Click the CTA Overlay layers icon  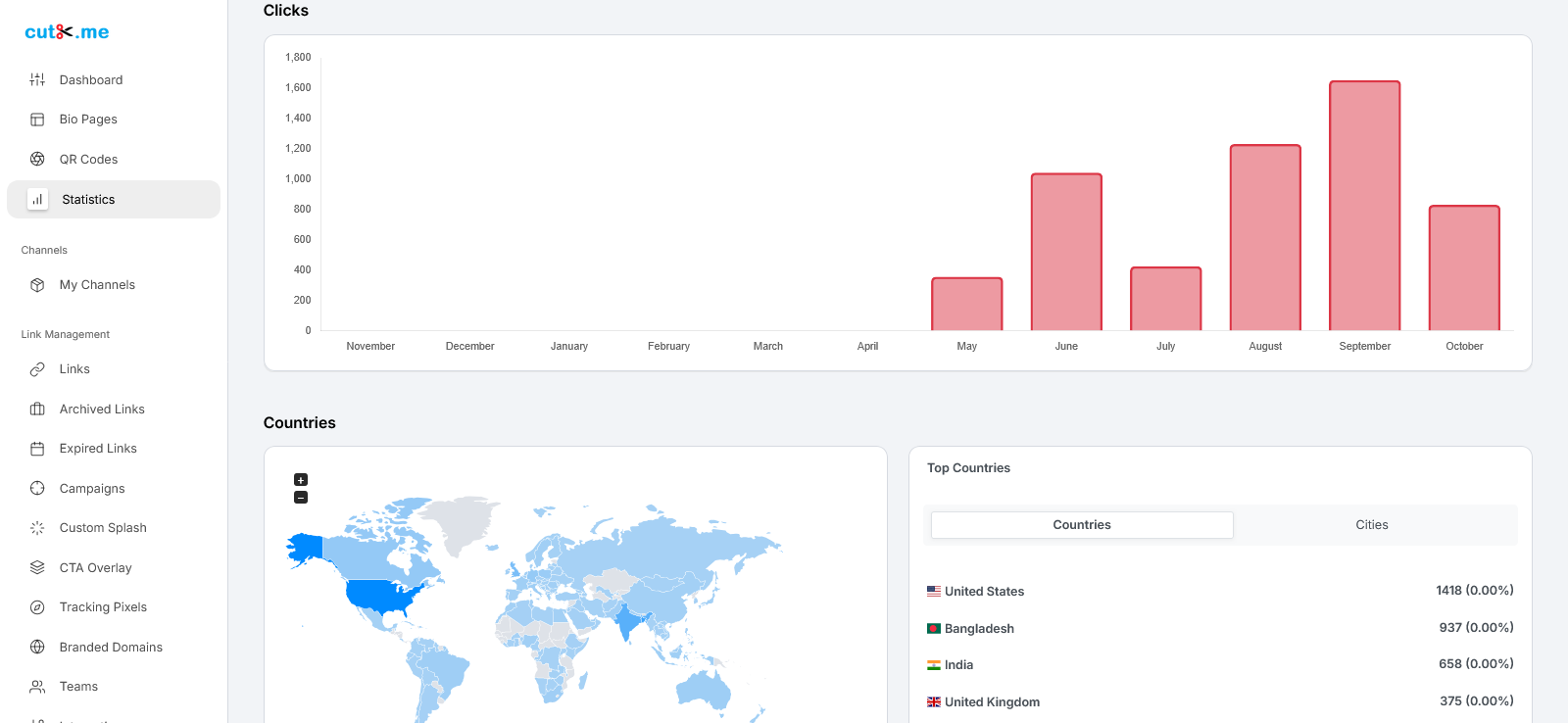click(37, 567)
